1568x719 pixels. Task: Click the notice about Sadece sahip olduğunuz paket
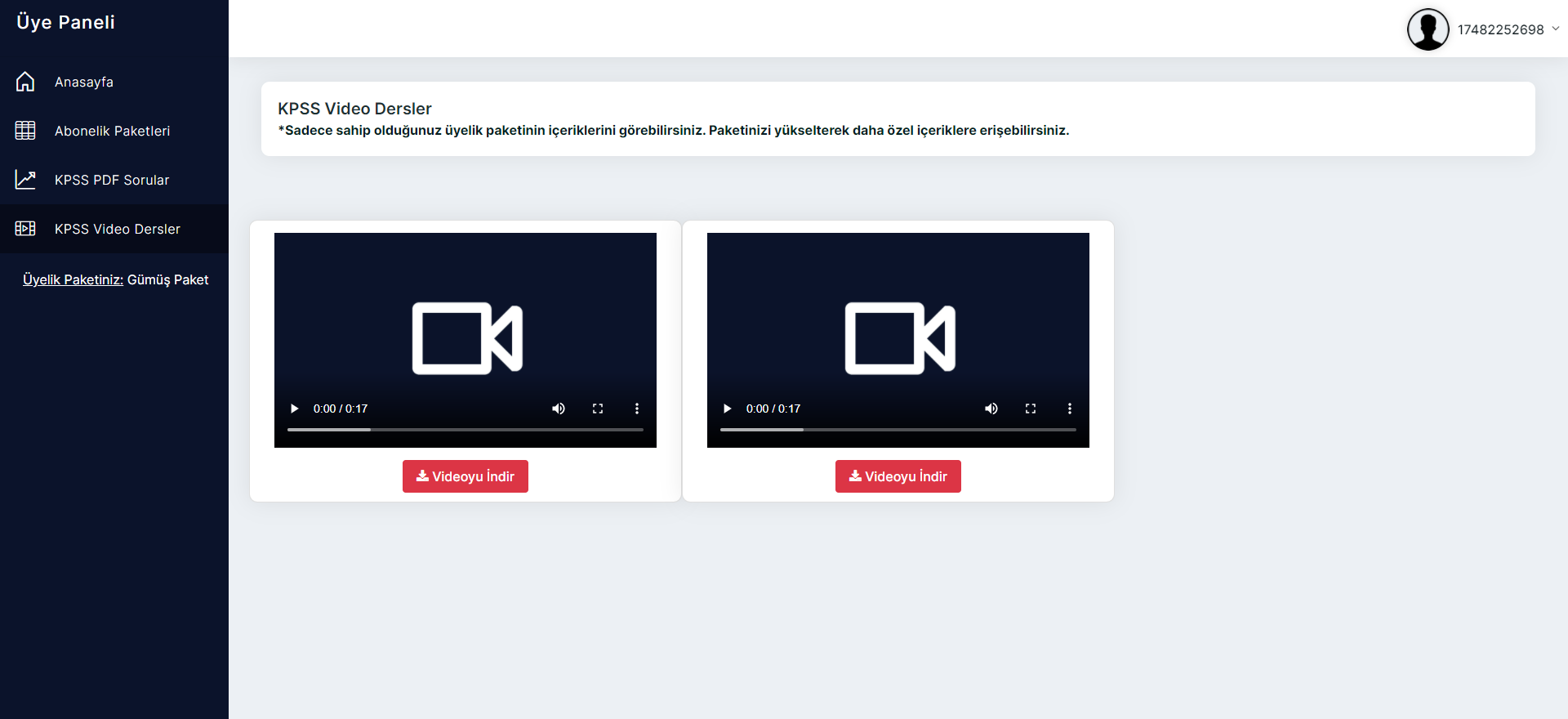point(674,131)
